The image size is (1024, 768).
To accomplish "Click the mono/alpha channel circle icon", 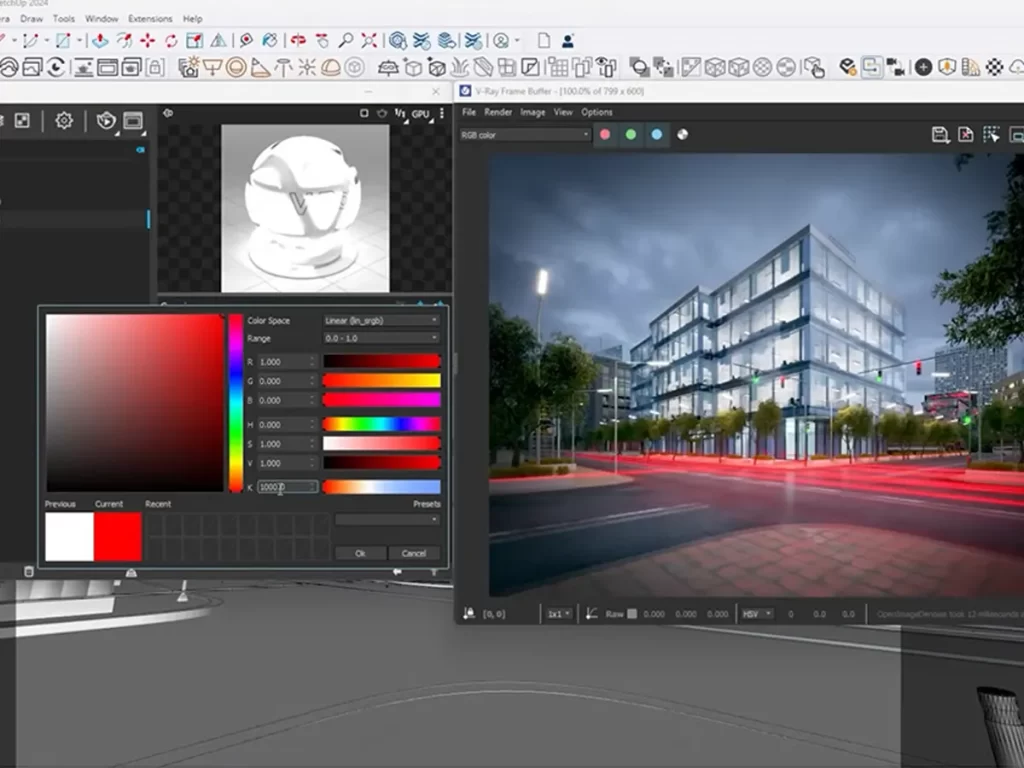I will (x=683, y=134).
